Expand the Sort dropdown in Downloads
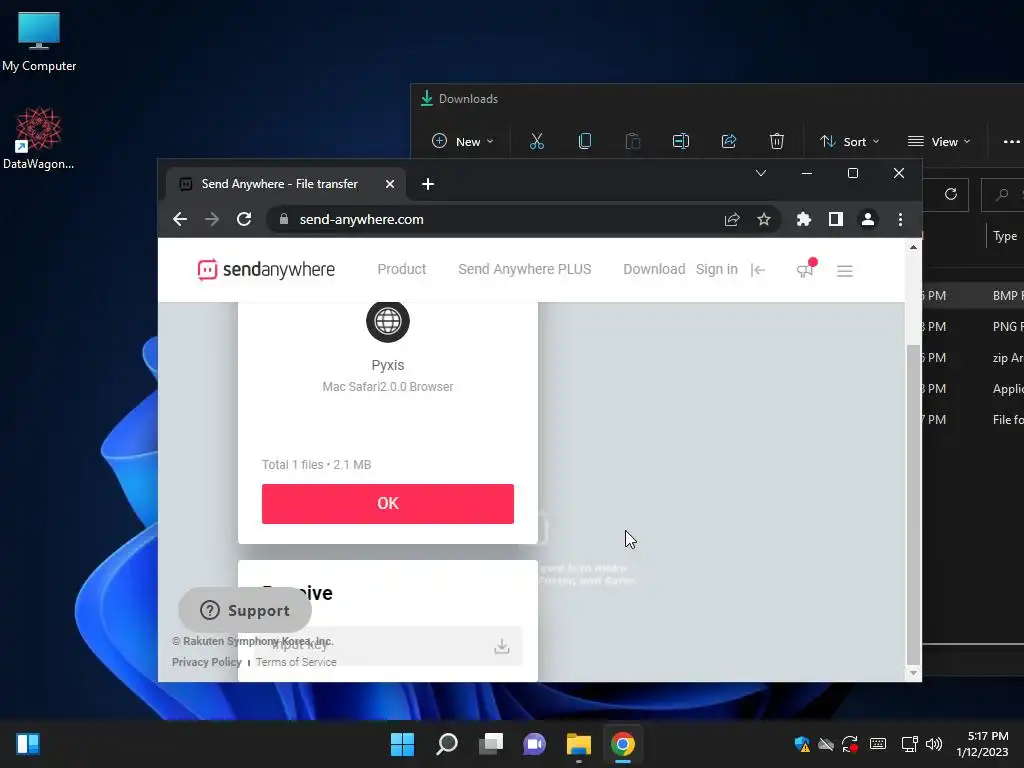1024x768 pixels. tap(850, 141)
